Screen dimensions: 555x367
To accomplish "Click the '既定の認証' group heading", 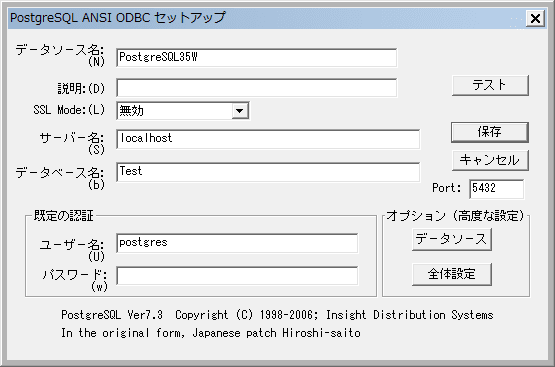I will [x=63, y=216].
